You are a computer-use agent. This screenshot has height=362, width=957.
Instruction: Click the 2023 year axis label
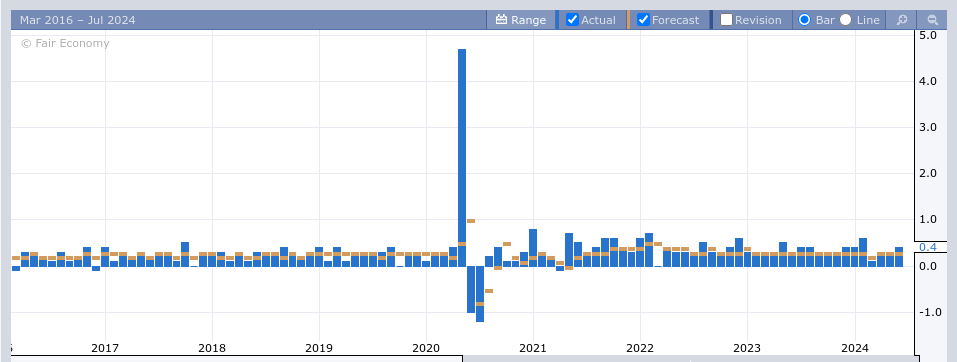(747, 348)
